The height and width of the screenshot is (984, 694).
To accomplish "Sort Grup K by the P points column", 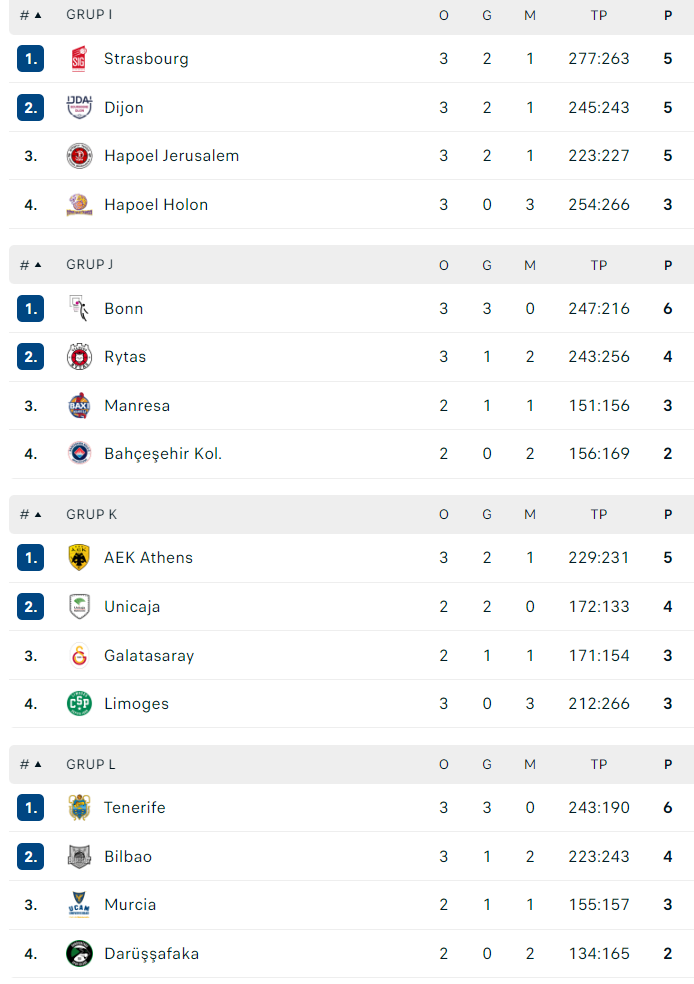I will 668,515.
